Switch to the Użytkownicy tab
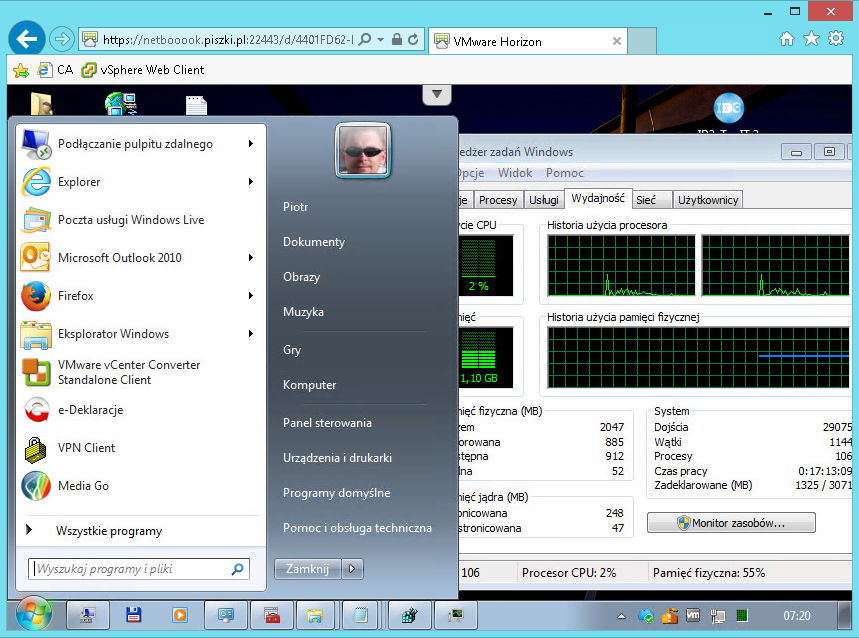The image size is (859, 638). pos(708,200)
